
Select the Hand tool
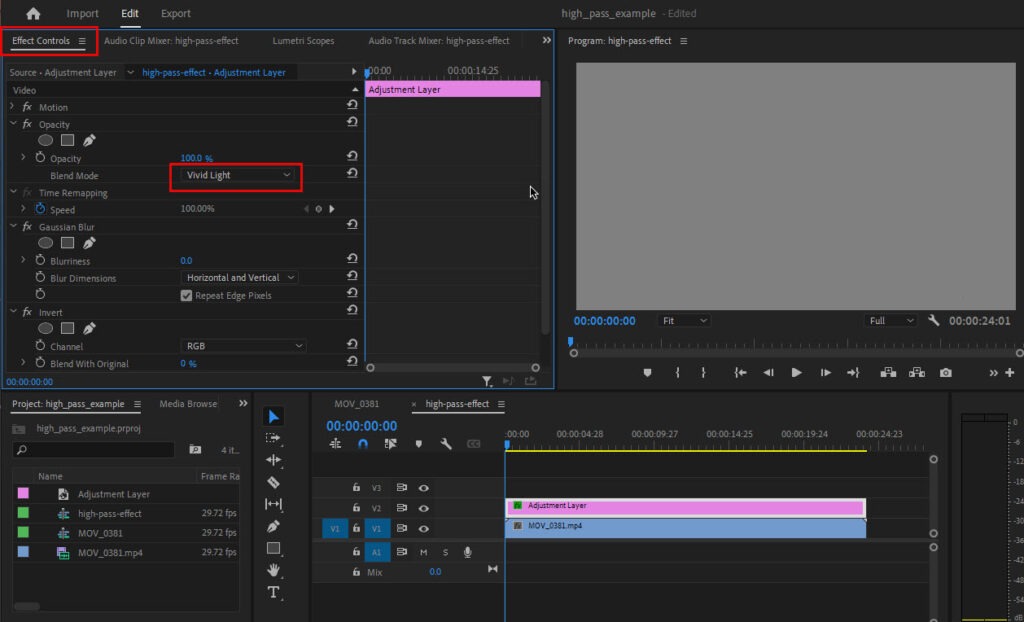click(274, 570)
